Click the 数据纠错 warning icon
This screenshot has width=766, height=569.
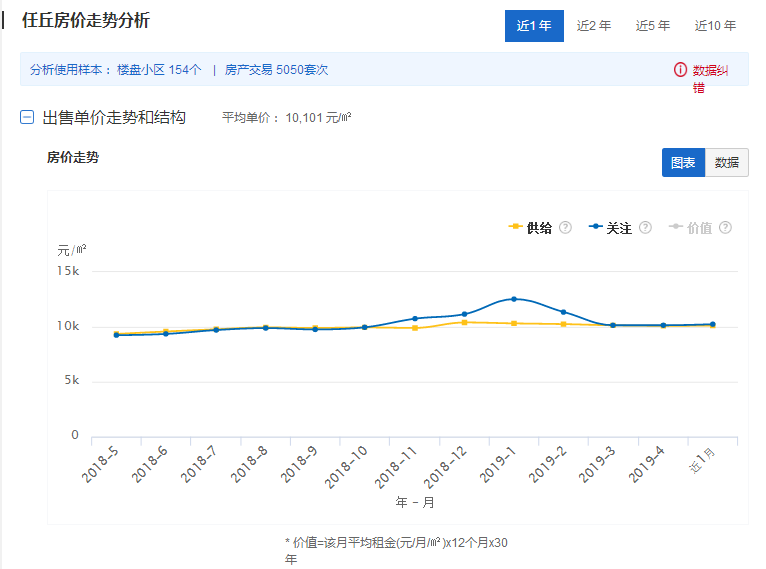pyautogui.click(x=680, y=70)
